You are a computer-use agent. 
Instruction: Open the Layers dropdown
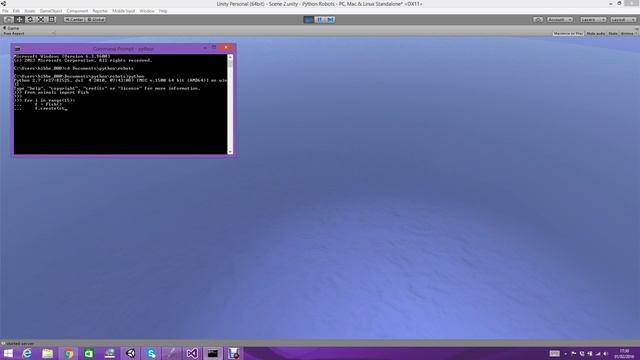pos(593,20)
